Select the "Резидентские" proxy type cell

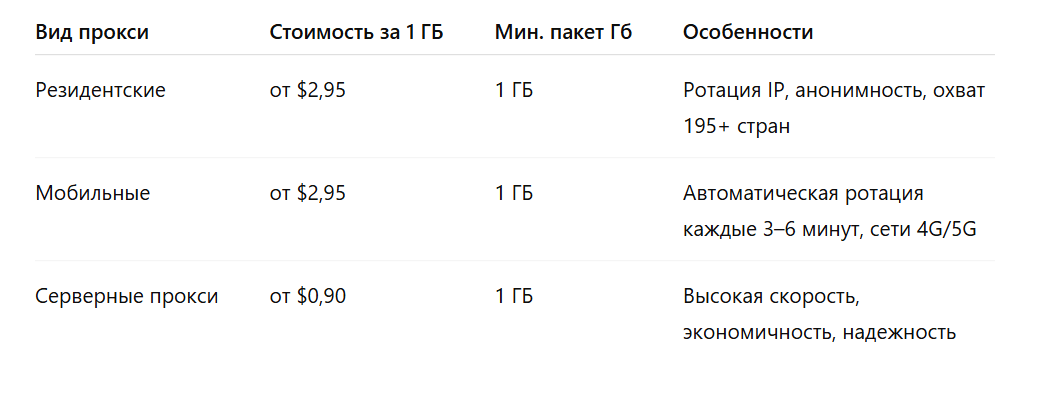coord(101,91)
